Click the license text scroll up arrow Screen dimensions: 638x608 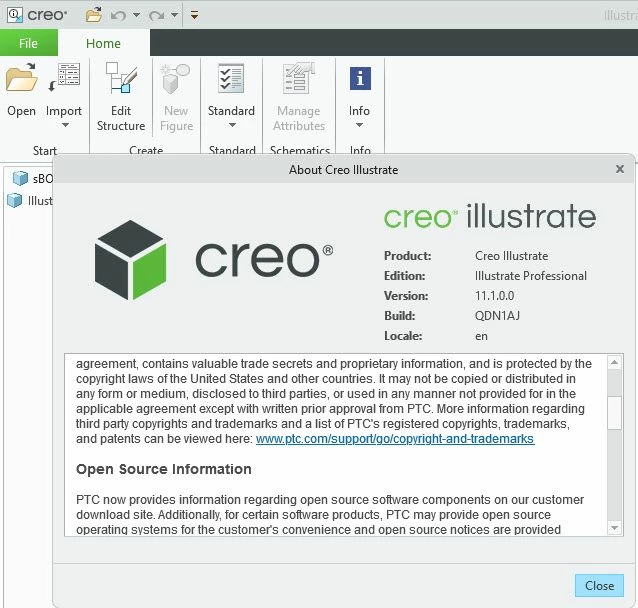point(614,362)
